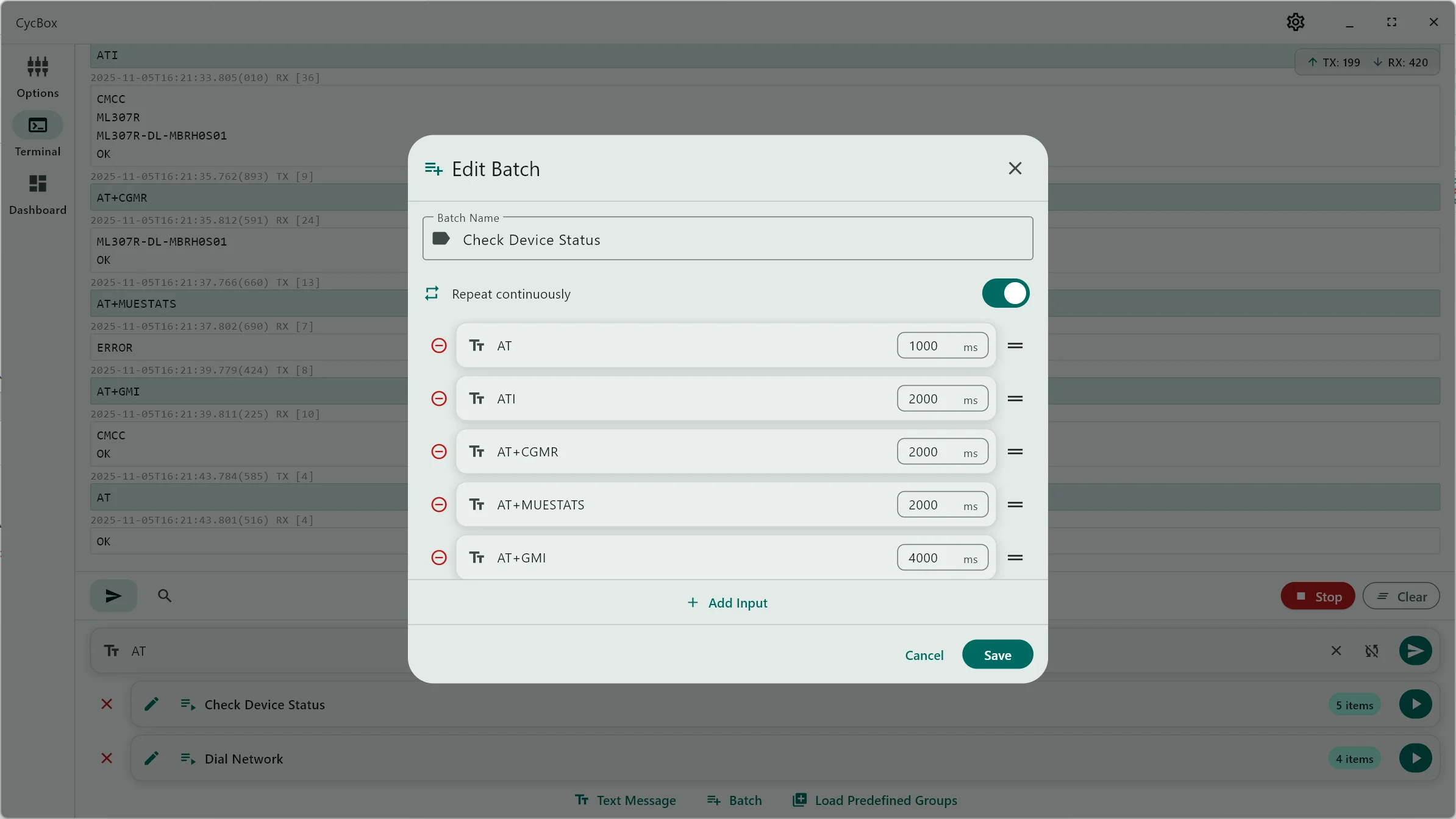Click Add Input
Image resolution: width=1456 pixels, height=819 pixels.
[x=727, y=603]
